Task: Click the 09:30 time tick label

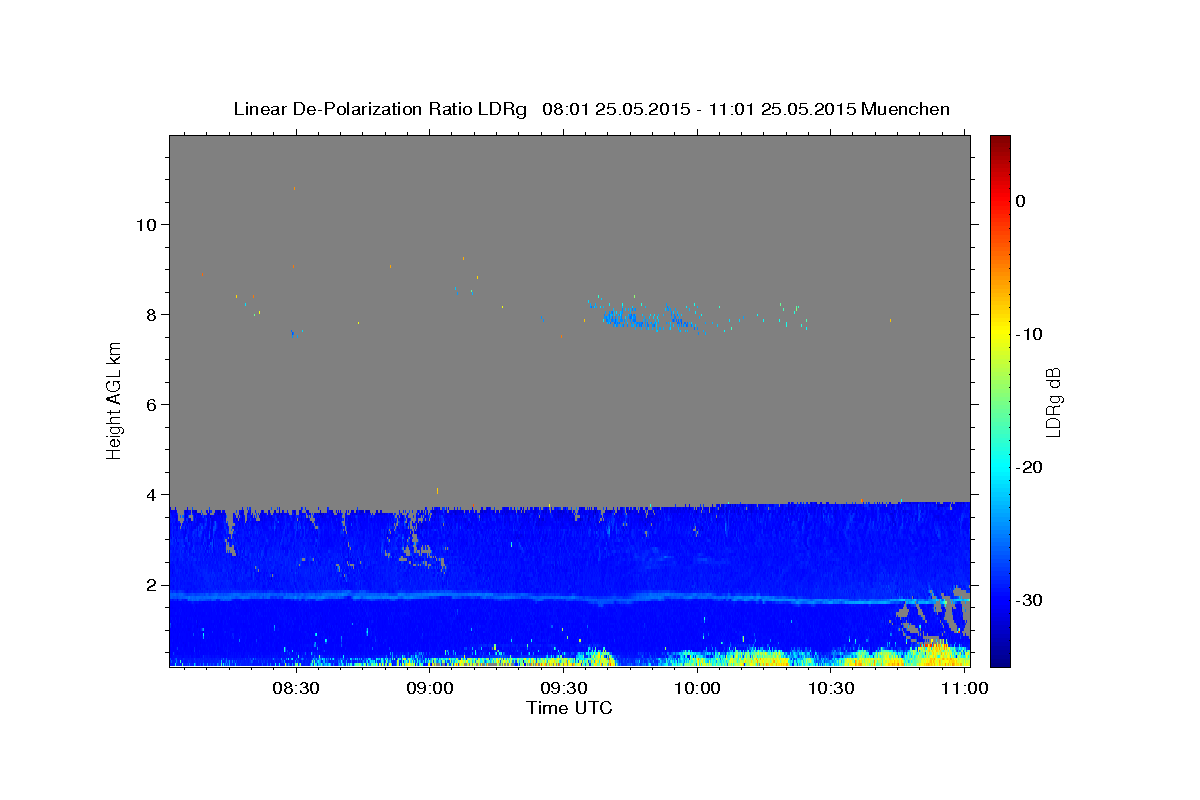Action: [x=563, y=689]
